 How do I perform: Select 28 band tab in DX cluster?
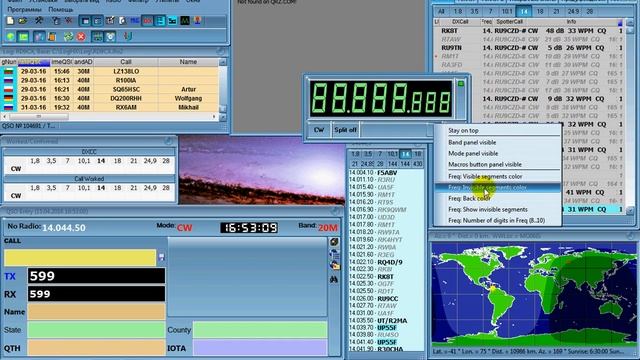point(589,12)
